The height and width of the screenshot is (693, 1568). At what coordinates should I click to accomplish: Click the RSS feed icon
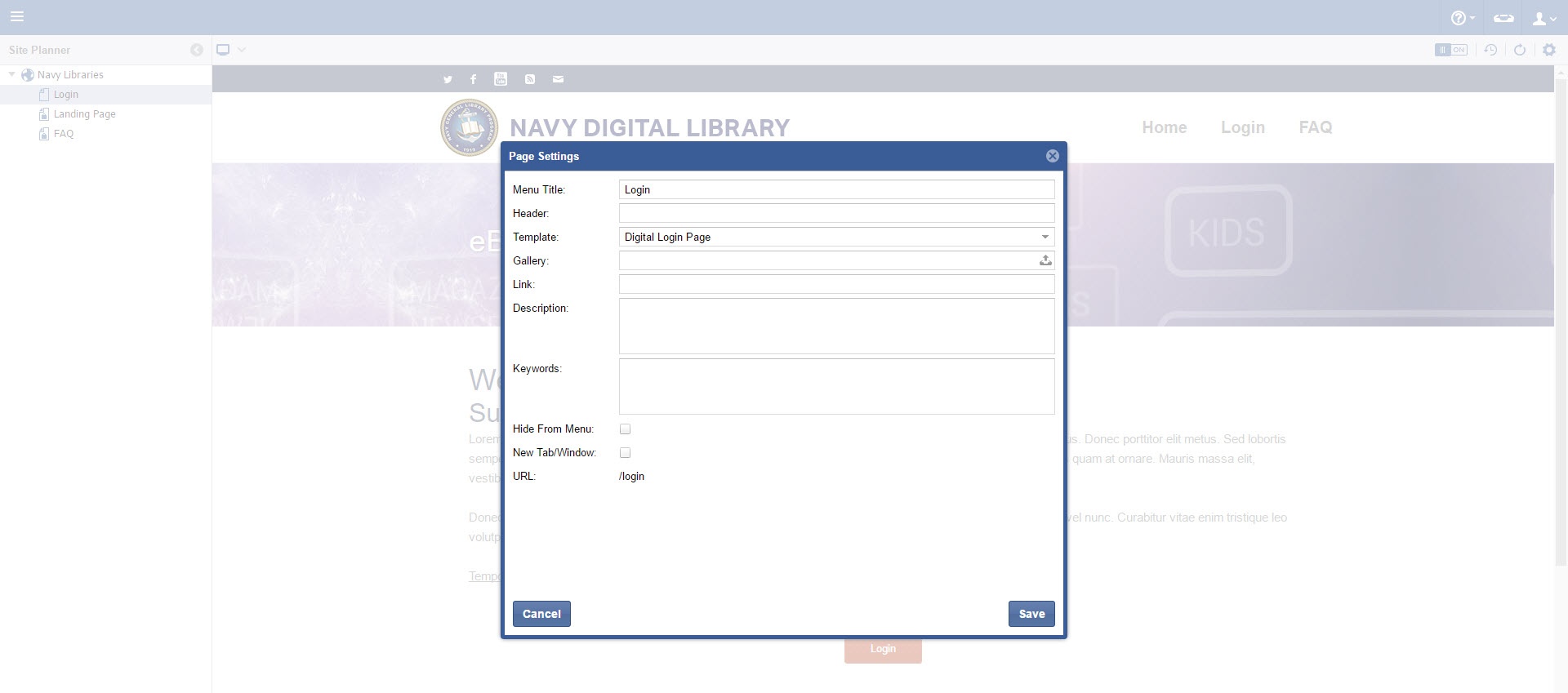(x=530, y=79)
